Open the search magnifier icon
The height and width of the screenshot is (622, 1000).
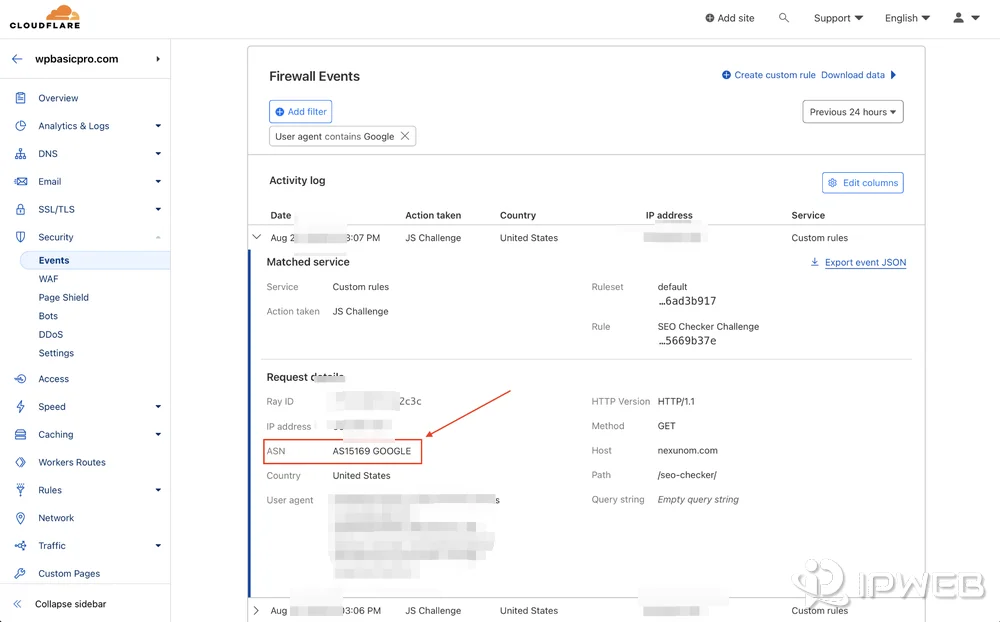click(784, 18)
